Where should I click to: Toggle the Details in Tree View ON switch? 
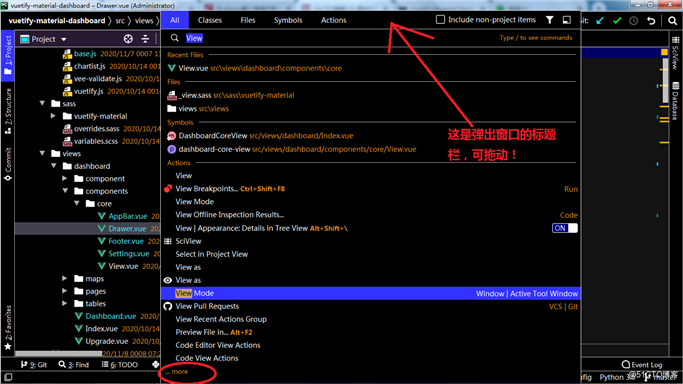pos(565,228)
